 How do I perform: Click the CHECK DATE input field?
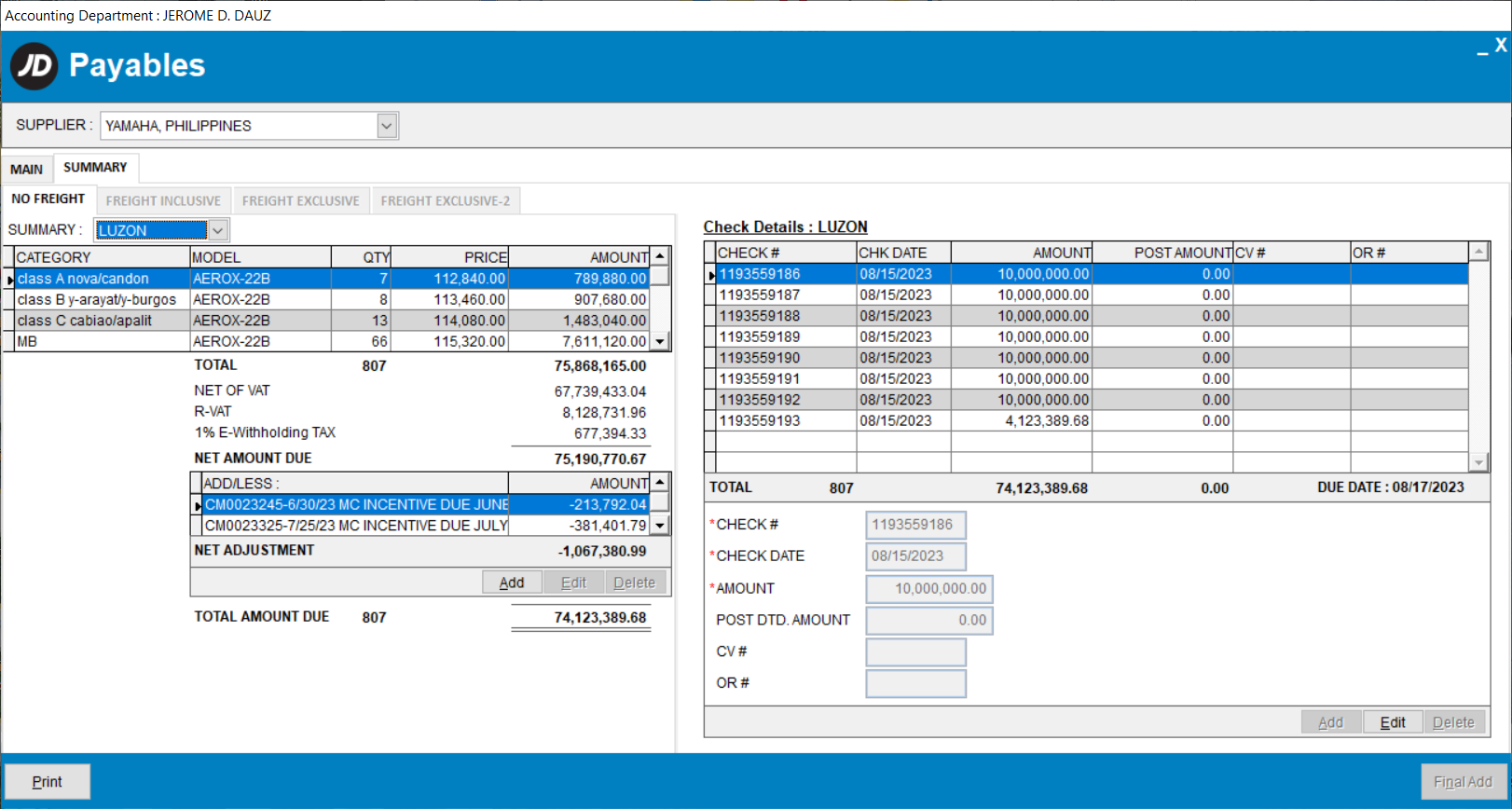coord(915,556)
